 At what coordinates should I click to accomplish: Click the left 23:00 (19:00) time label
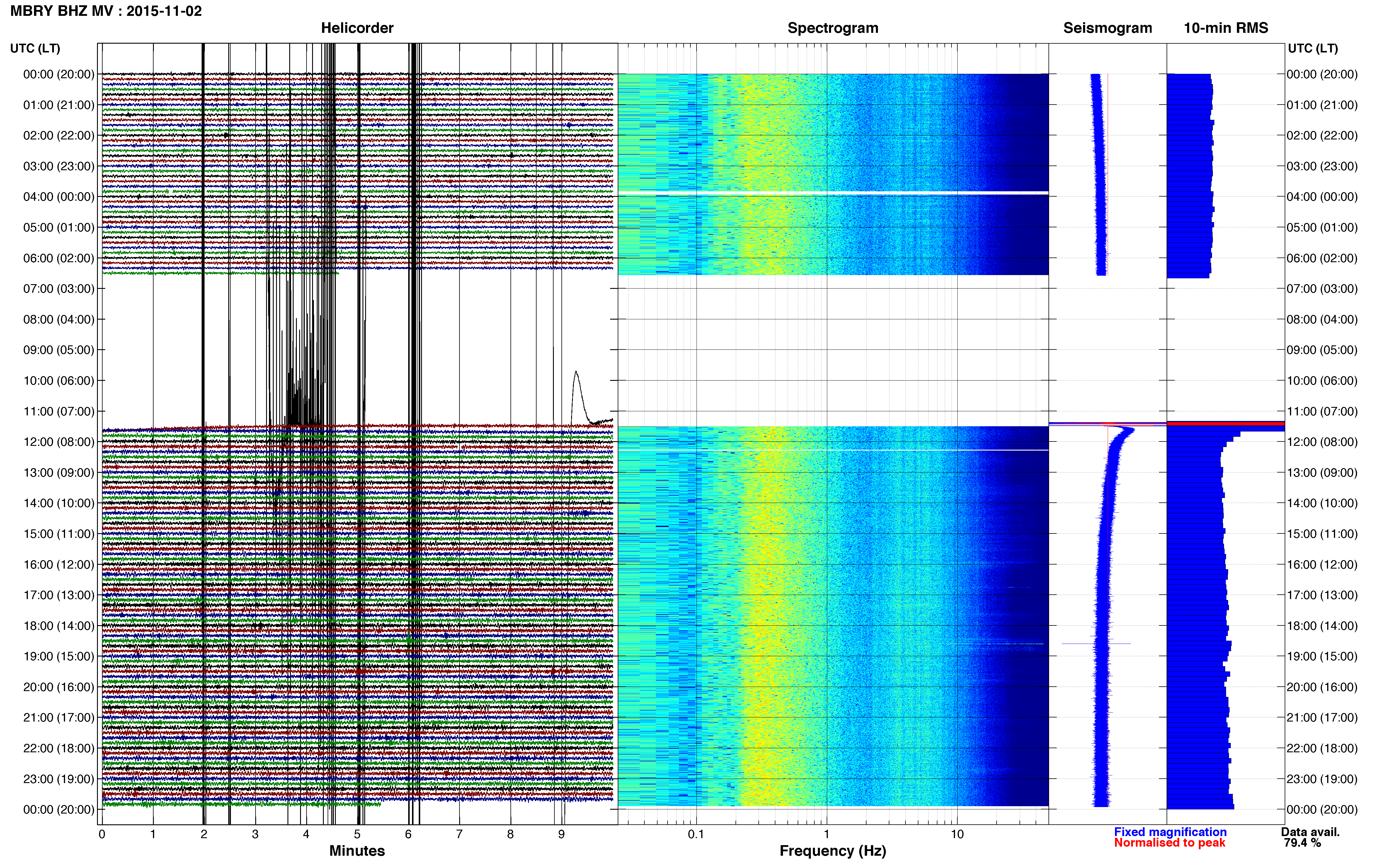59,778
